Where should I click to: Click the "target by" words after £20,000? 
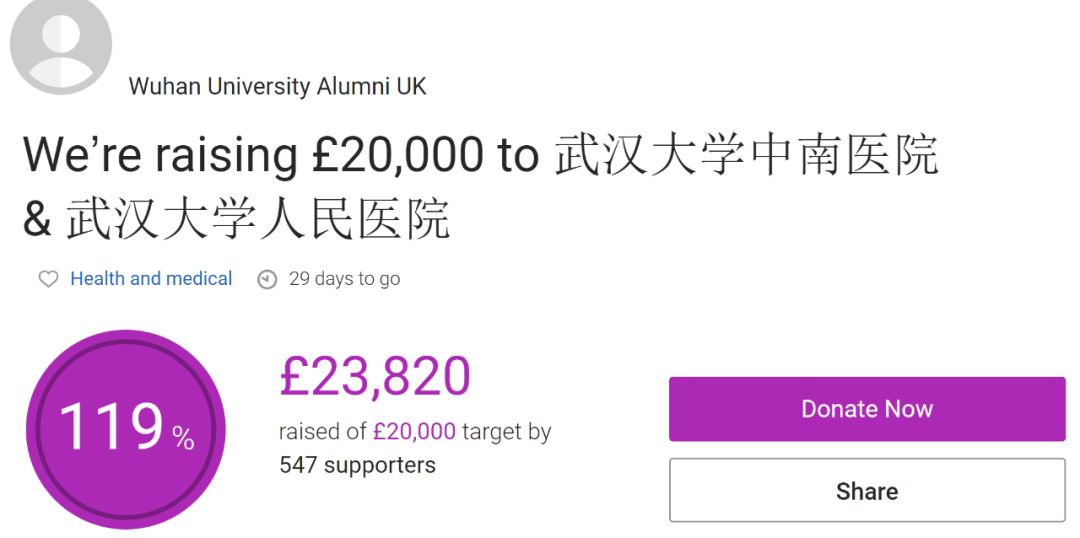tap(506, 432)
